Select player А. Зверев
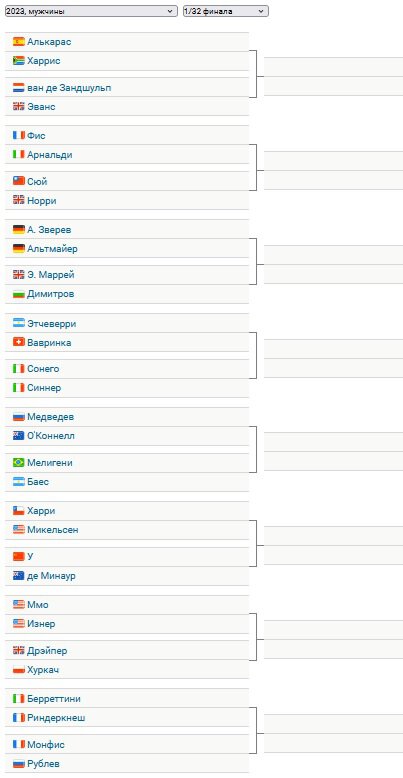The width and height of the screenshot is (403, 778). coord(49,230)
